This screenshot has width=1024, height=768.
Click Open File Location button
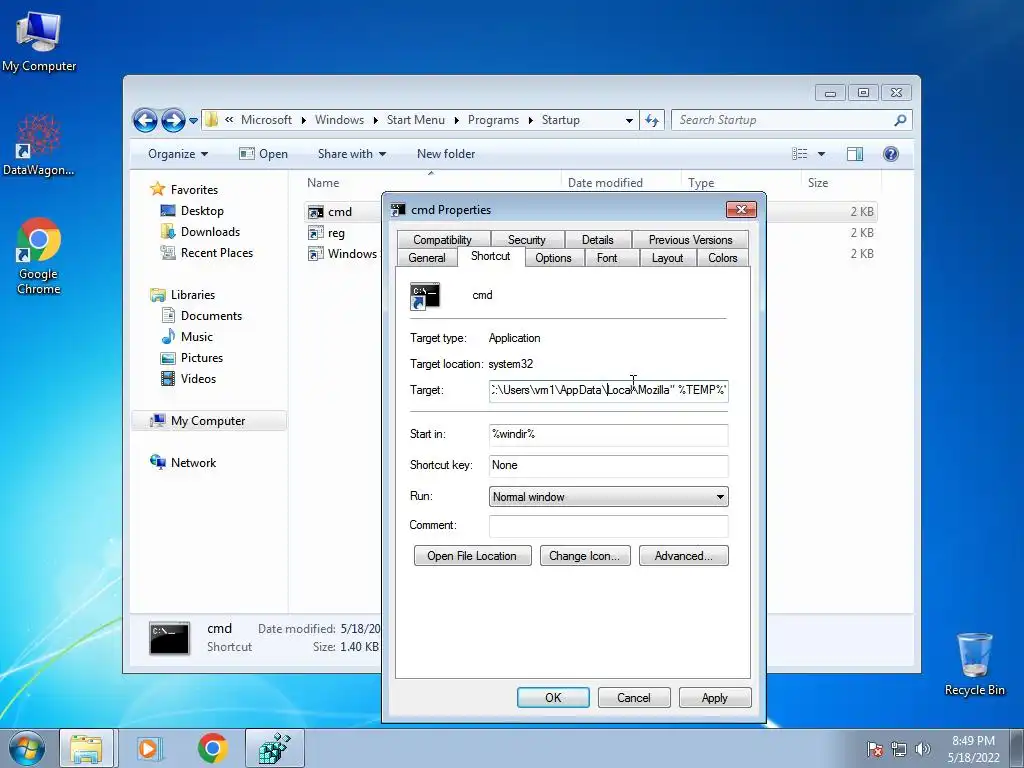[x=472, y=556]
